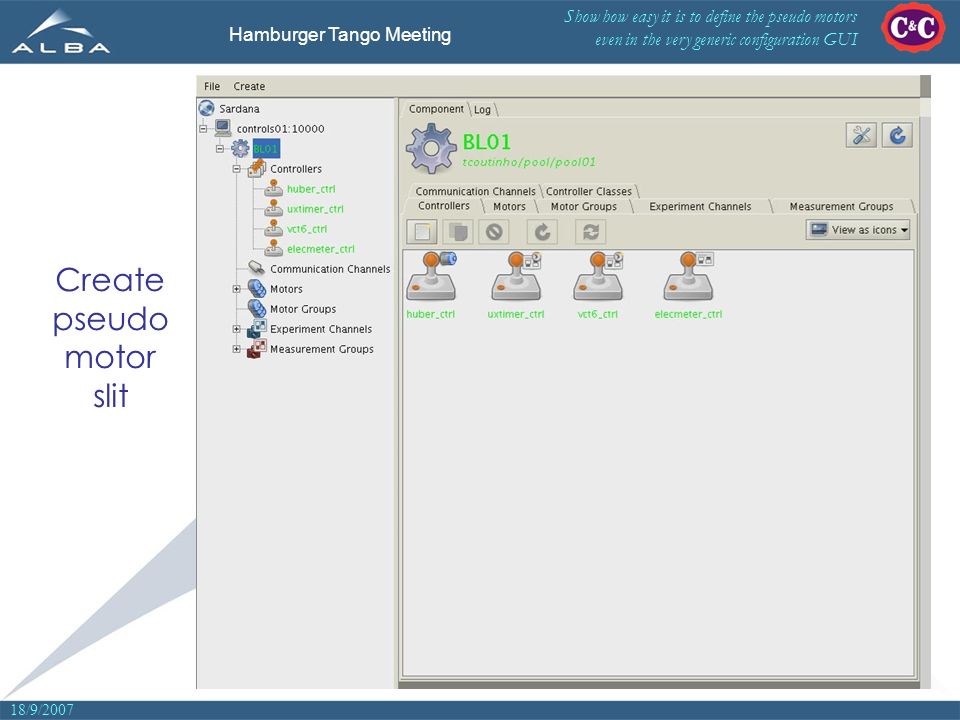
Task: Click the tcoutinho/pool/pool01 device name text
Action: coord(528,162)
